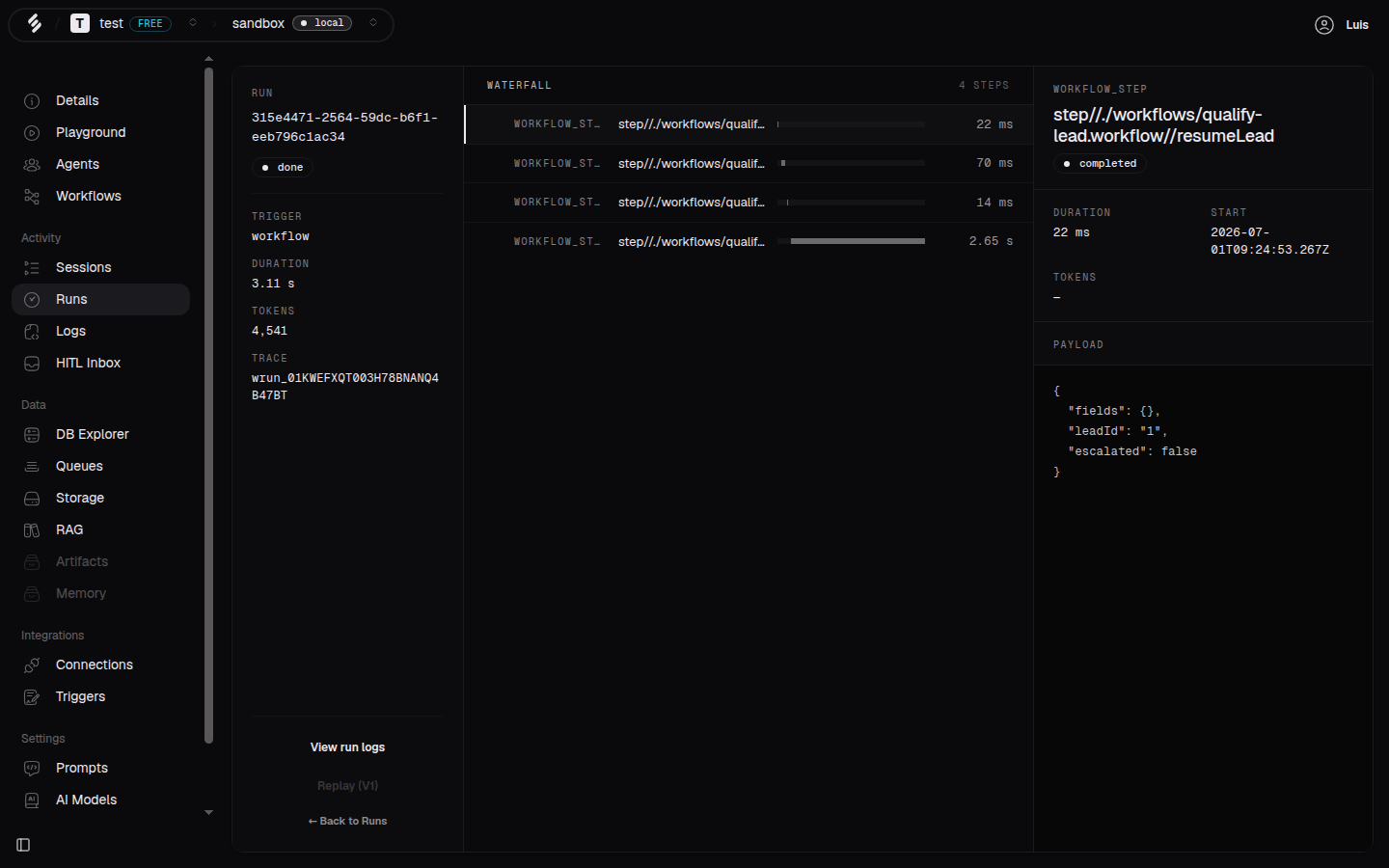Click the Replay (V1) button
Viewport: 1389px width, 868px height.
pyautogui.click(x=347, y=786)
